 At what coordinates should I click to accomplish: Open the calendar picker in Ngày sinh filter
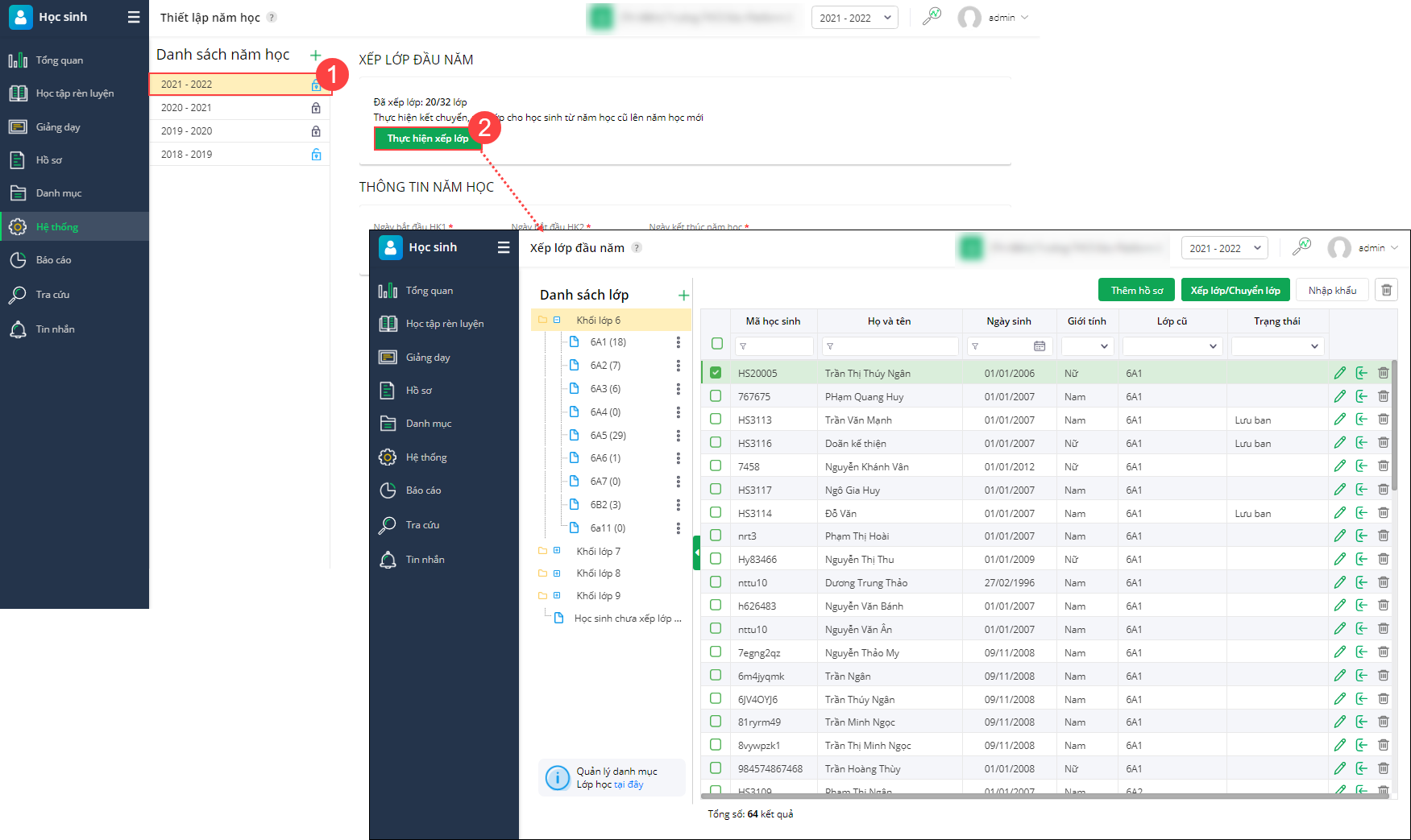click(1040, 346)
